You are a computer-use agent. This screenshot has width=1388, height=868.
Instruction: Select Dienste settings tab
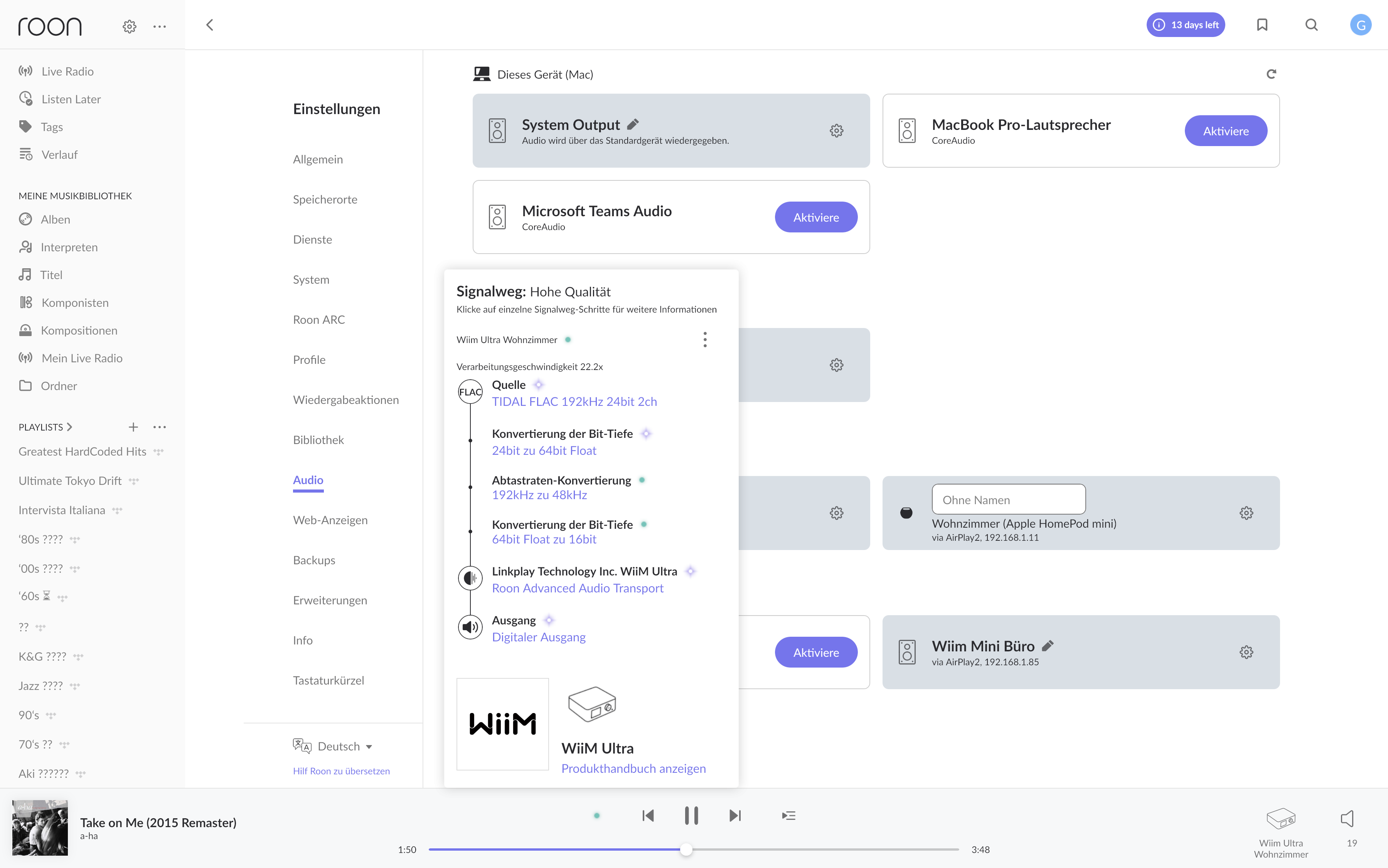[312, 239]
